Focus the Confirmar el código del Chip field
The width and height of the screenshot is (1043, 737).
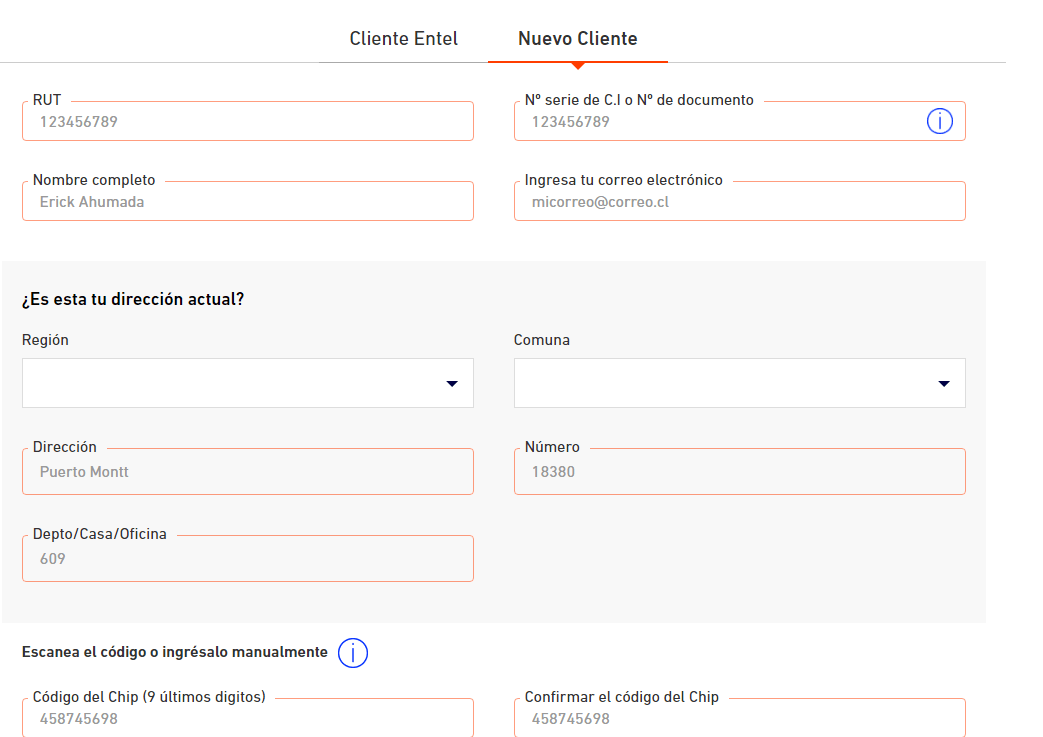739,718
